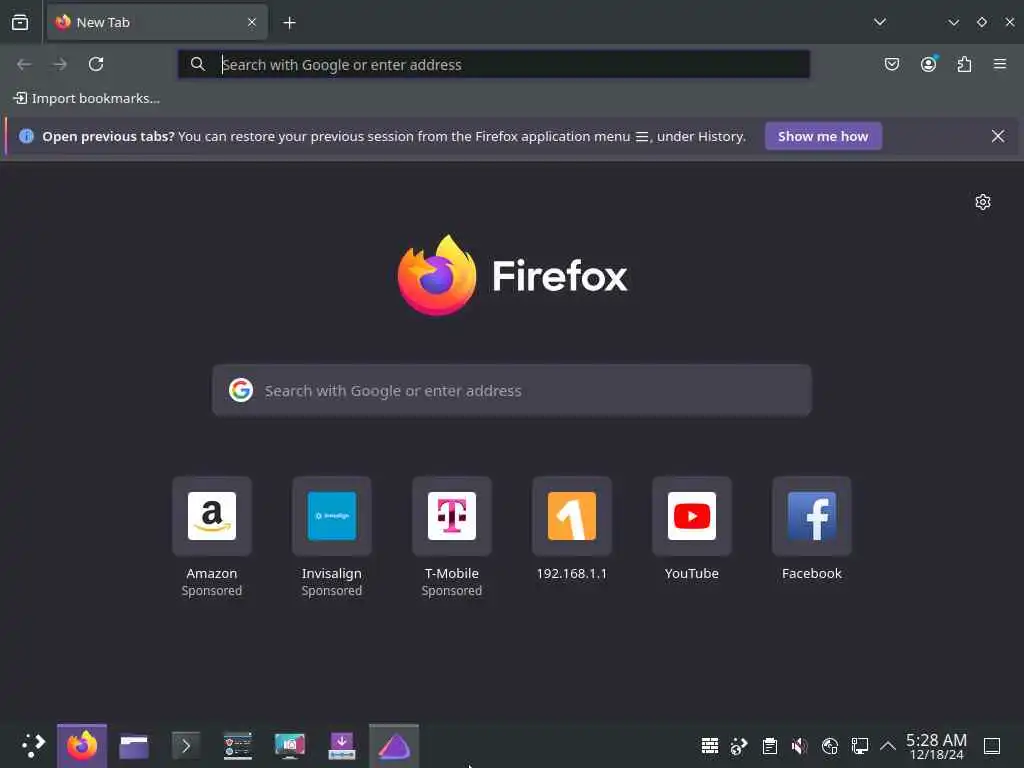The height and width of the screenshot is (768, 1024).
Task: Open the download installer taskbar icon
Action: (x=342, y=746)
